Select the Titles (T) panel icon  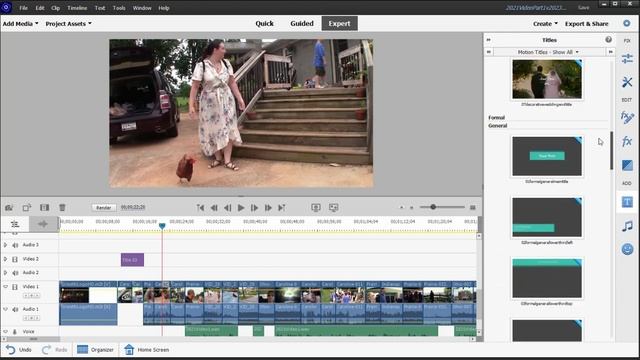(627, 202)
